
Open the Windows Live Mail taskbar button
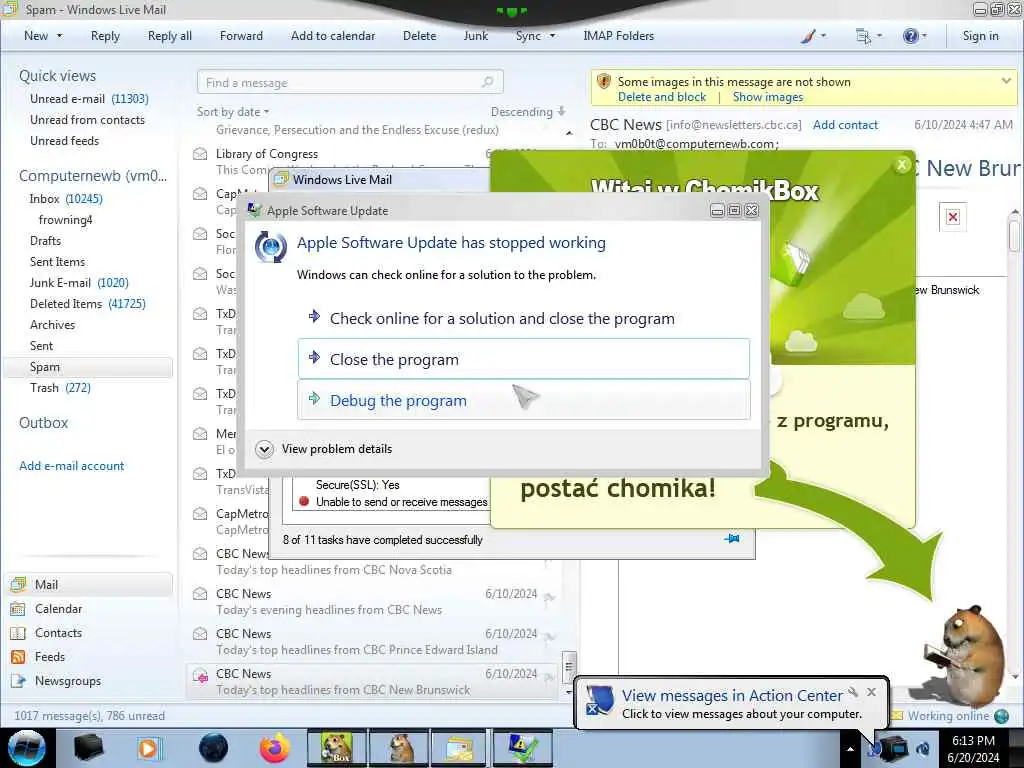coord(460,748)
